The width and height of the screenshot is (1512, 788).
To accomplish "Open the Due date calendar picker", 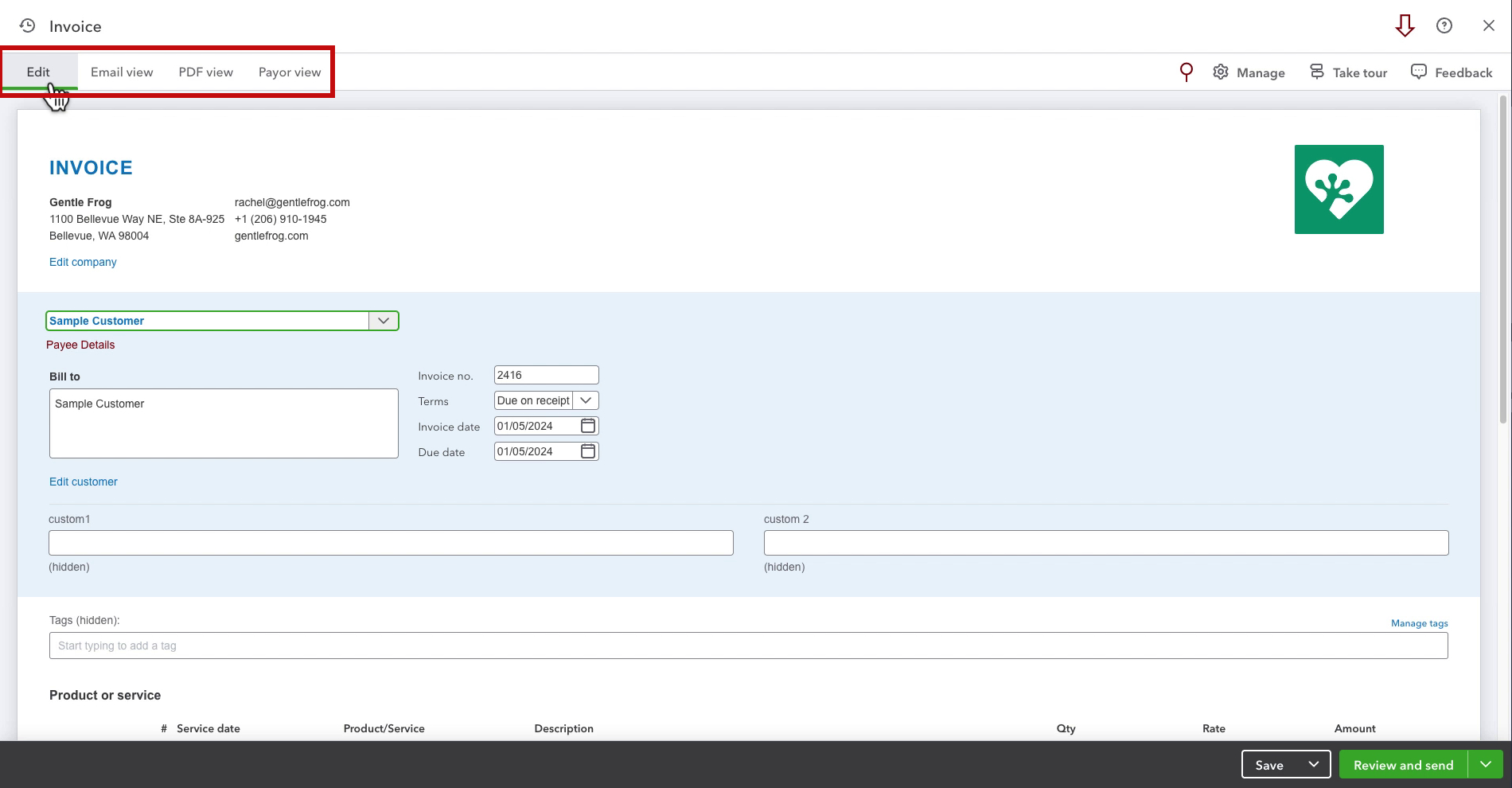I will [x=588, y=451].
